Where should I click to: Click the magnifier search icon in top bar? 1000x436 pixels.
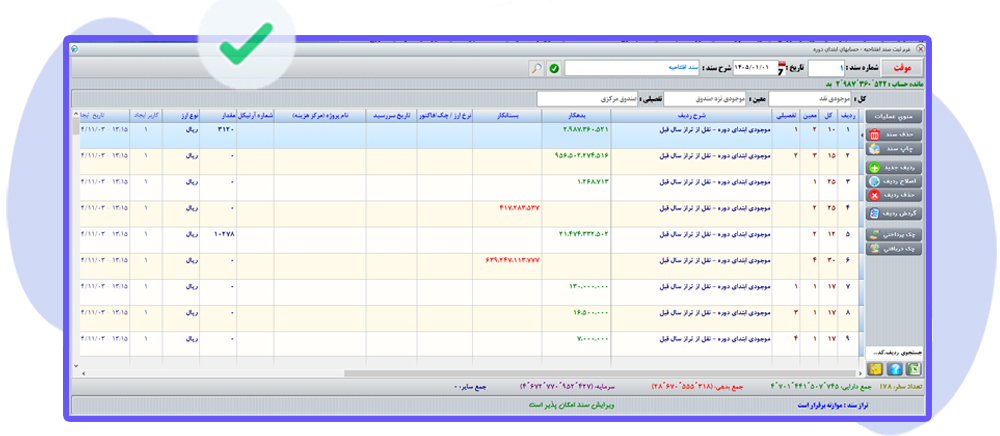[536, 68]
